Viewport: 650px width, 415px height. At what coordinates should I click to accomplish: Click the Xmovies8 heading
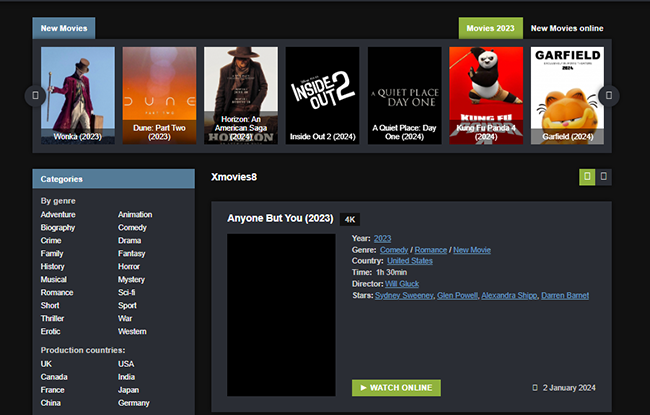click(x=234, y=177)
